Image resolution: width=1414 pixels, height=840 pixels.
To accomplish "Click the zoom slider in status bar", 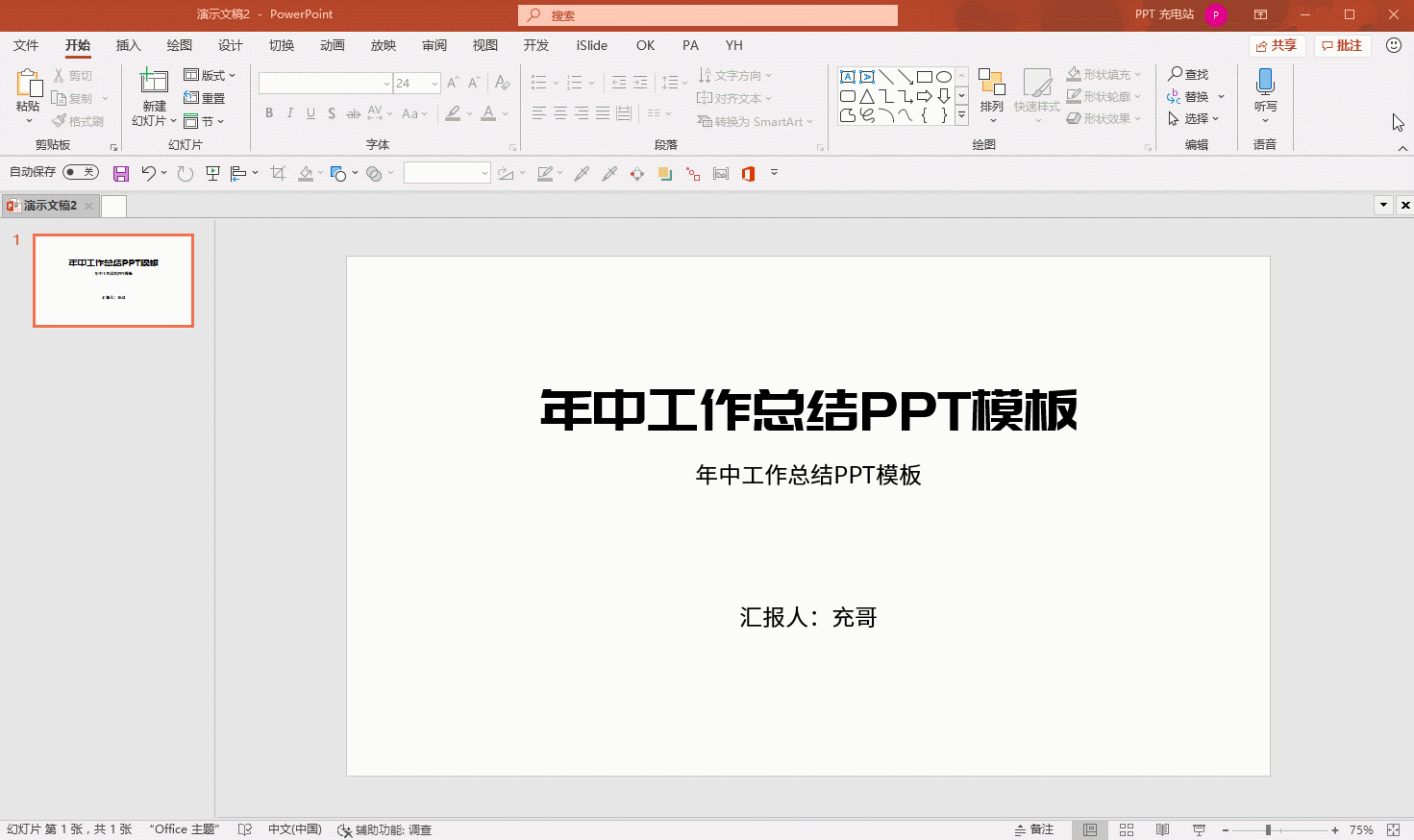I will click(1269, 829).
